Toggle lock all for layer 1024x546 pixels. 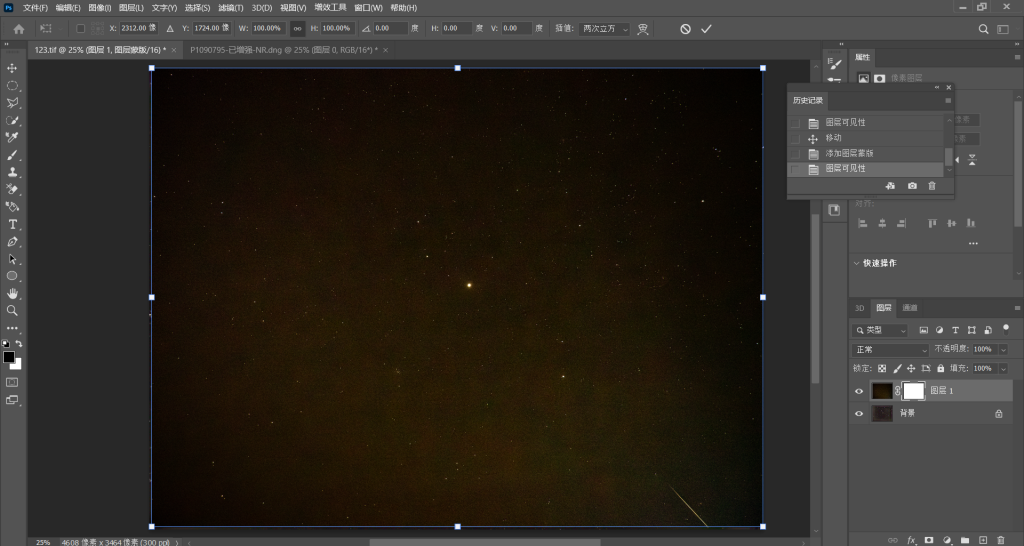tap(940, 368)
